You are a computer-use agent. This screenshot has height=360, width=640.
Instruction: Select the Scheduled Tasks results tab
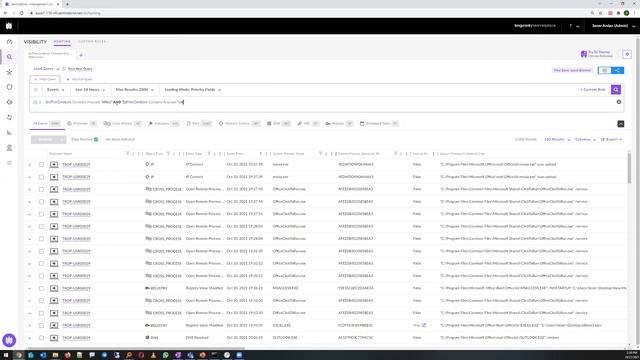point(379,124)
